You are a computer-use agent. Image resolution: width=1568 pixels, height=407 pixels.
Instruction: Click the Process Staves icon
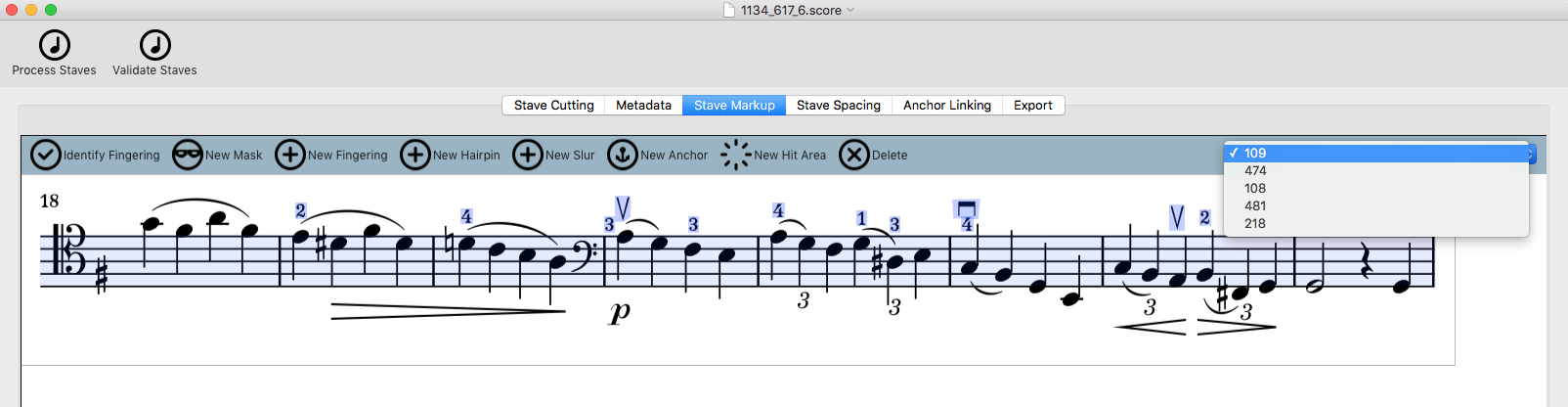point(55,45)
